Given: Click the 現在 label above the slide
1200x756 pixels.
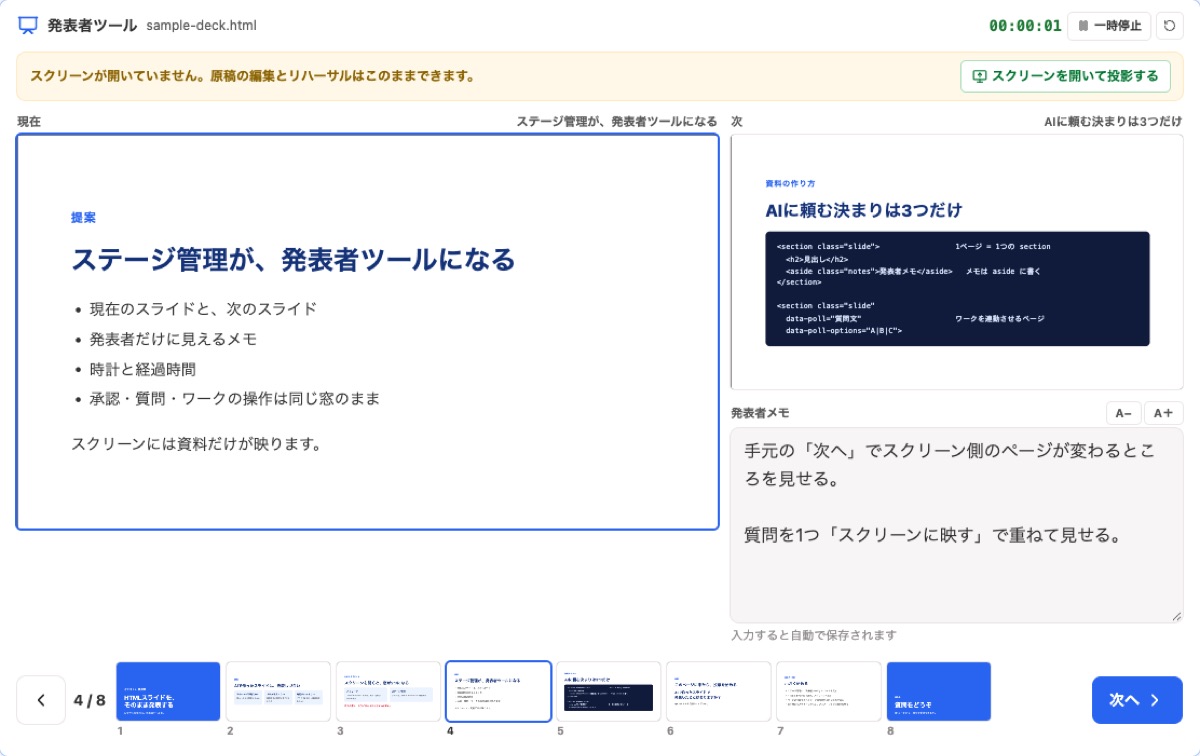Looking at the screenshot, I should tap(29, 122).
